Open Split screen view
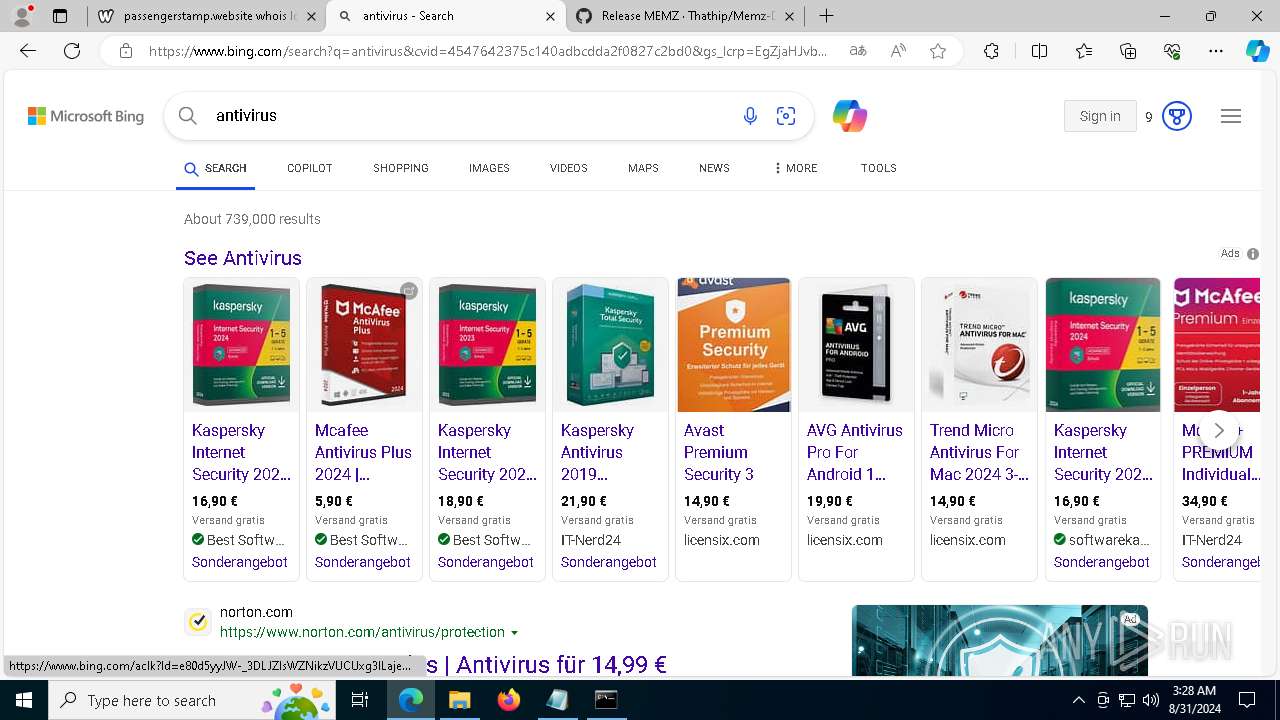The width and height of the screenshot is (1280, 720). pyautogui.click(x=1039, y=51)
